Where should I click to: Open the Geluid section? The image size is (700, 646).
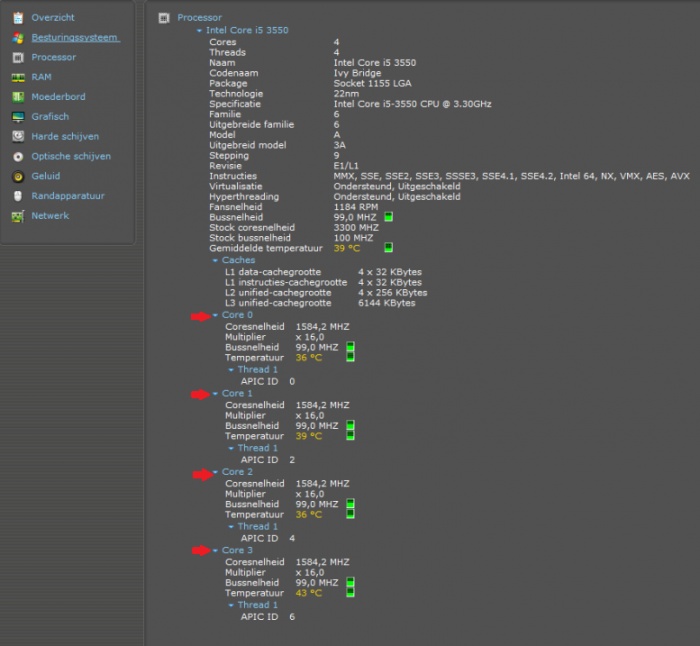point(46,176)
